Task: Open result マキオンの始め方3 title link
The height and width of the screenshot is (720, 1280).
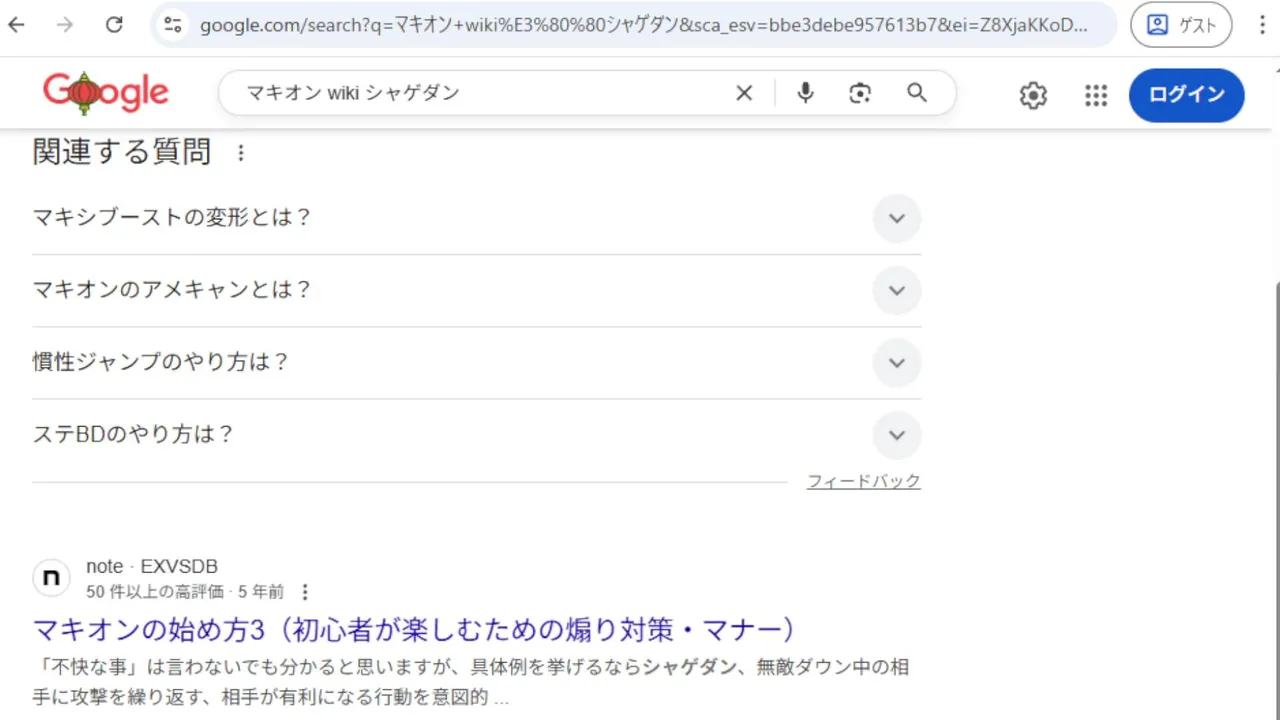Action: [x=415, y=630]
